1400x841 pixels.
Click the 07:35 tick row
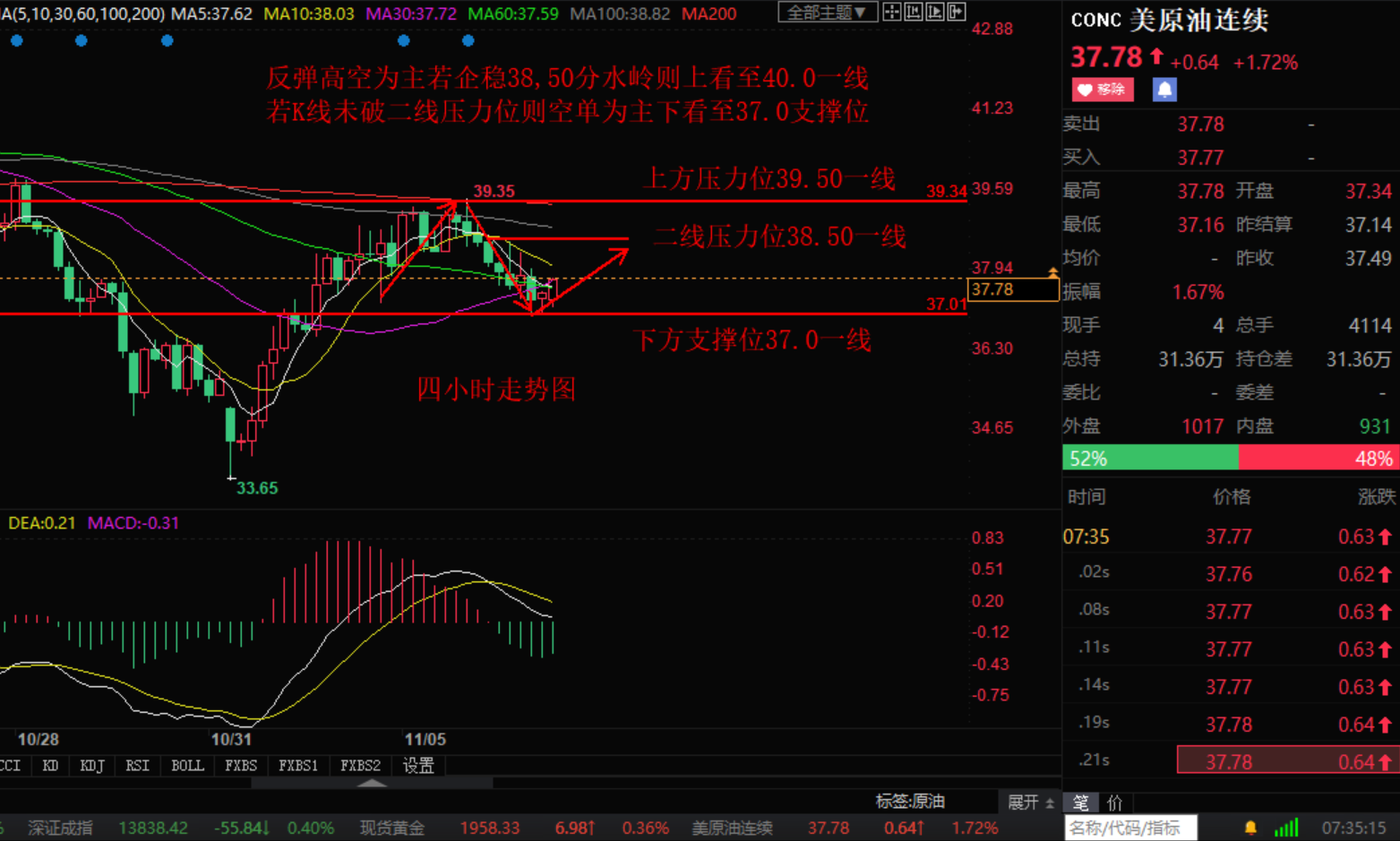click(x=1231, y=536)
